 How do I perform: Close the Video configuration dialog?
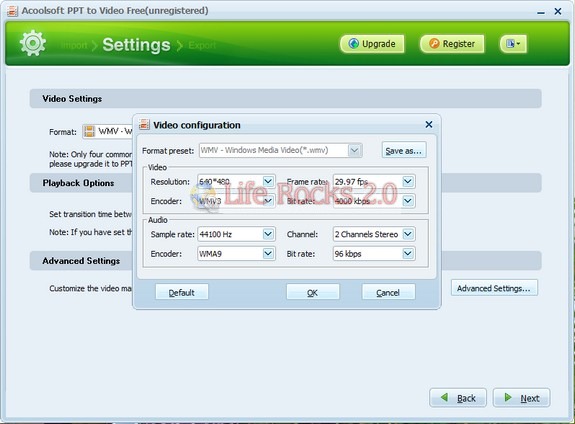point(429,125)
